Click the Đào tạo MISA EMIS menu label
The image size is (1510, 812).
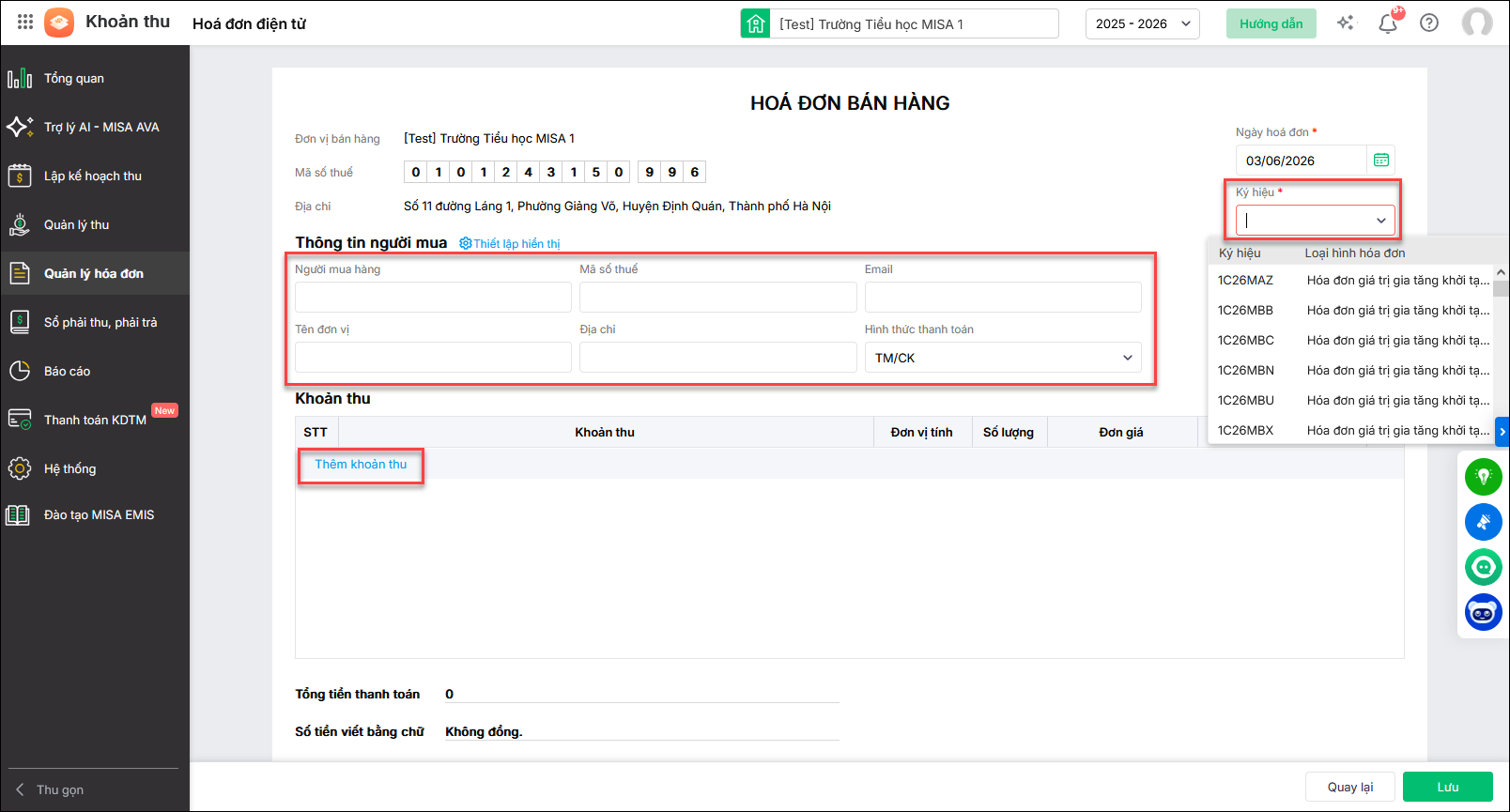point(100,514)
